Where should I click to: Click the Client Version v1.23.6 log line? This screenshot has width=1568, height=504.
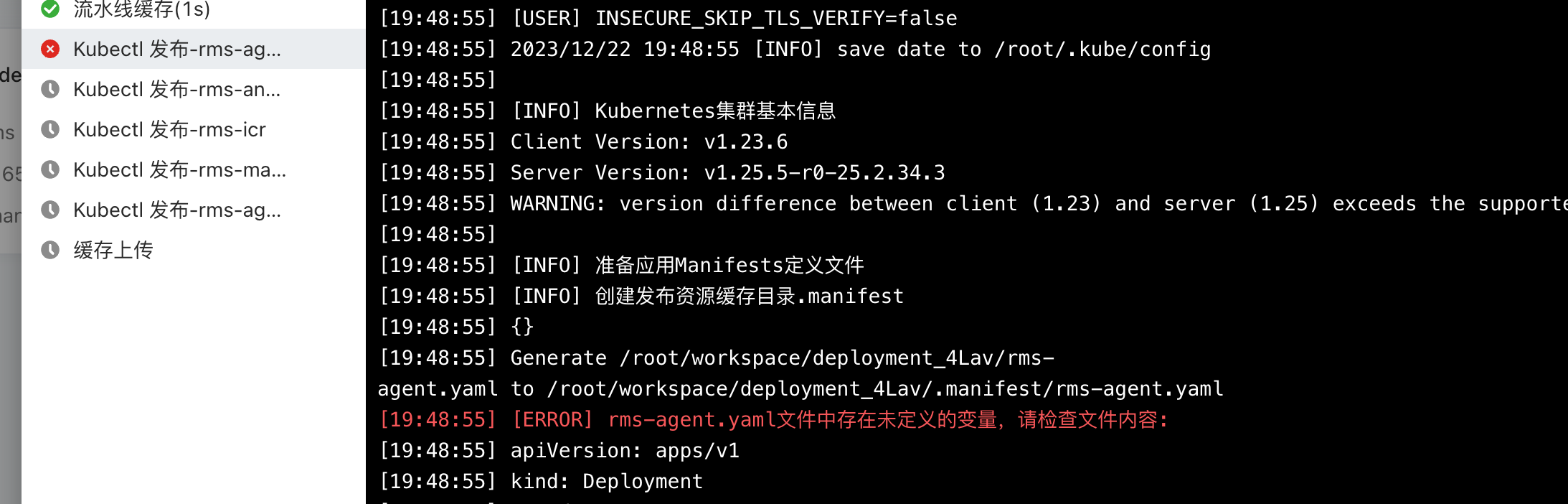pyautogui.click(x=583, y=141)
